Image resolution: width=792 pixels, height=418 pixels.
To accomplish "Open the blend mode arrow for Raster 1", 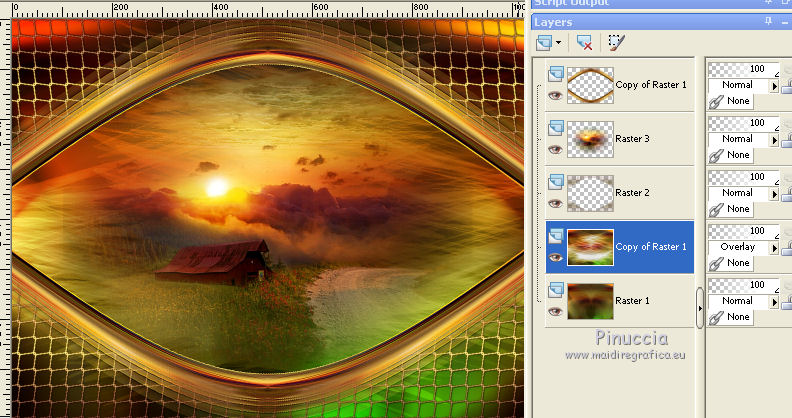I will pyautogui.click(x=774, y=302).
